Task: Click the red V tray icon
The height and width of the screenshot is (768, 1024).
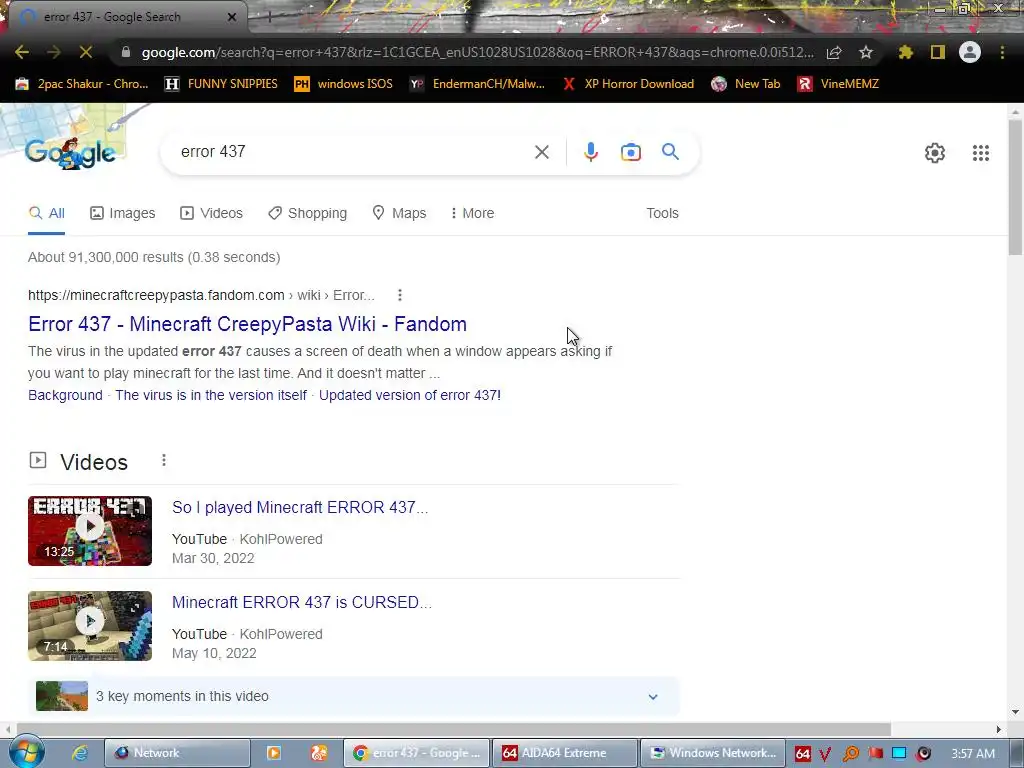Action: click(825, 754)
